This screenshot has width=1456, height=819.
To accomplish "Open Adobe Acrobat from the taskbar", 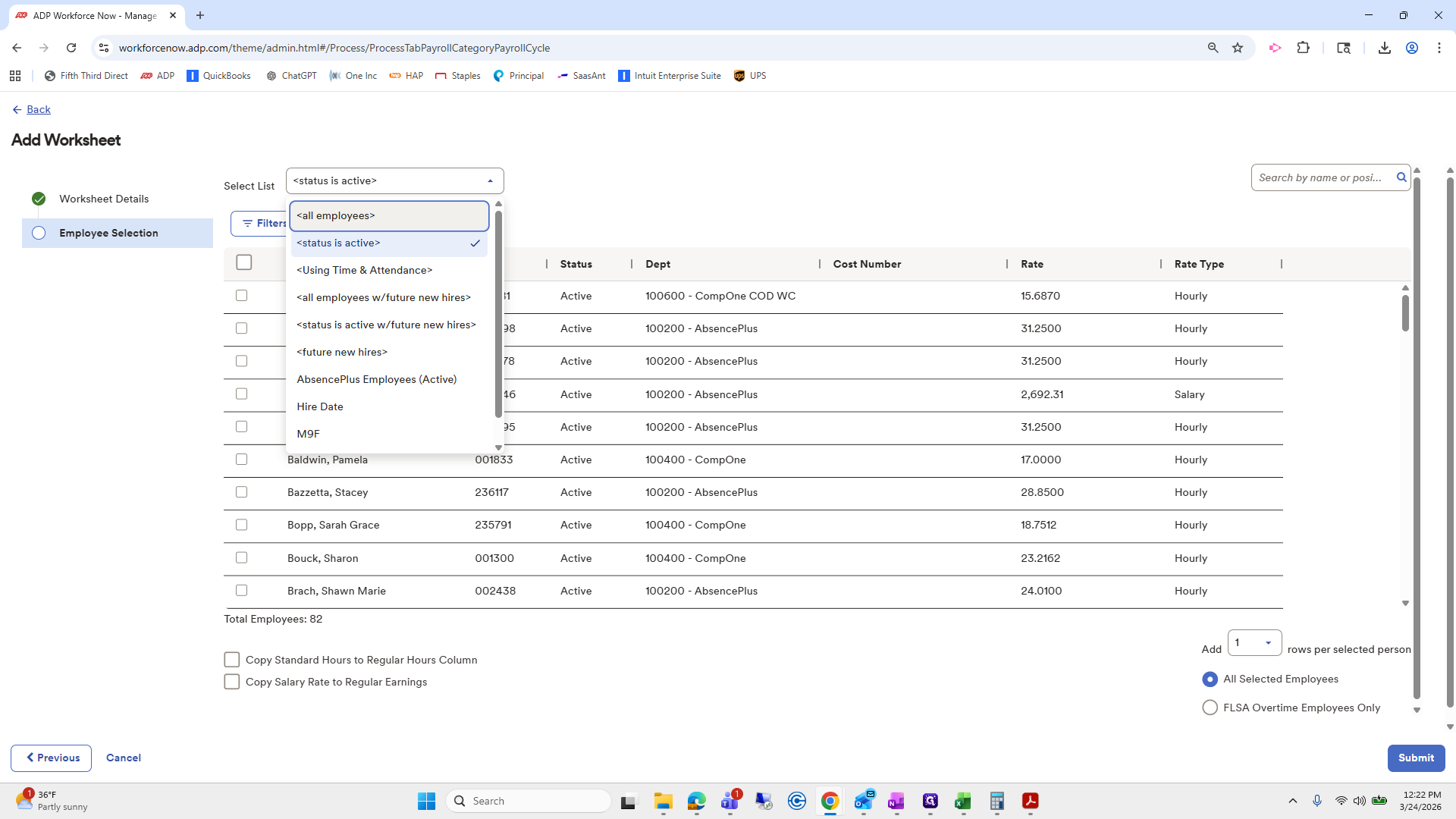I will [x=1030, y=802].
